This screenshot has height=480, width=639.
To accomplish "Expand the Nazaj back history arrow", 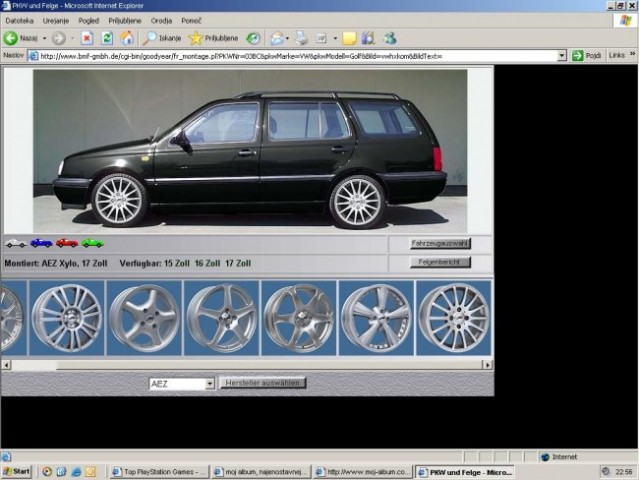I will (44, 38).
